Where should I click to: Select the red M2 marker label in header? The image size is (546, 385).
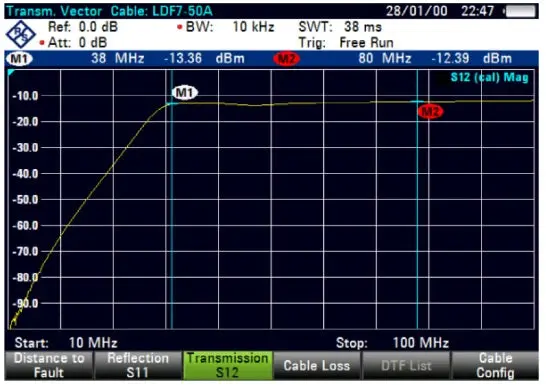[286, 59]
